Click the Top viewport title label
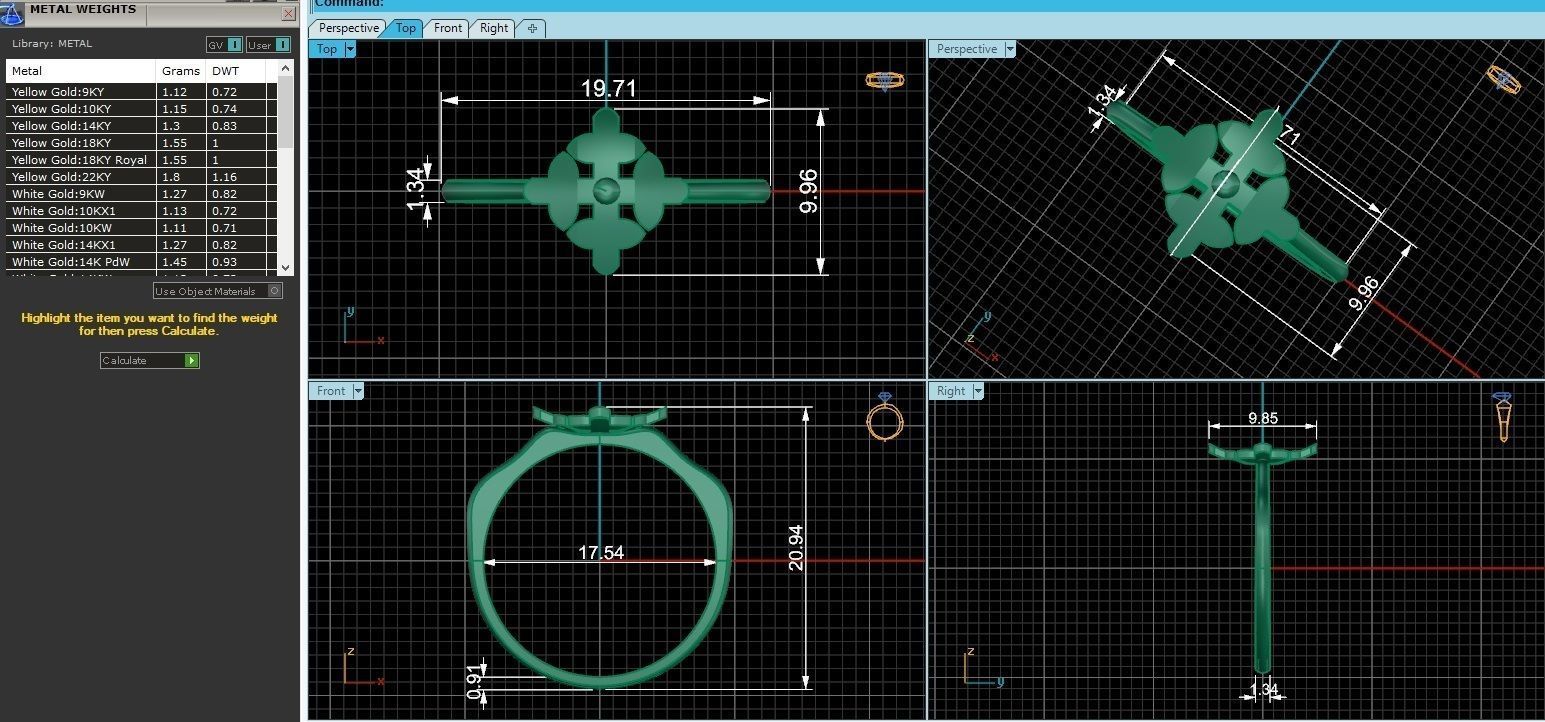Image resolution: width=1545 pixels, height=722 pixels. 327,49
